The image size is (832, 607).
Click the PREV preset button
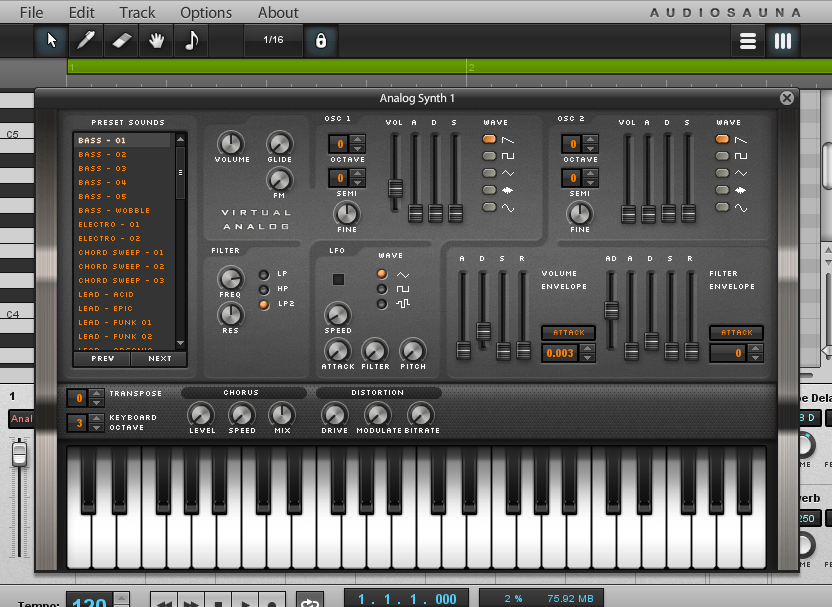coord(102,359)
